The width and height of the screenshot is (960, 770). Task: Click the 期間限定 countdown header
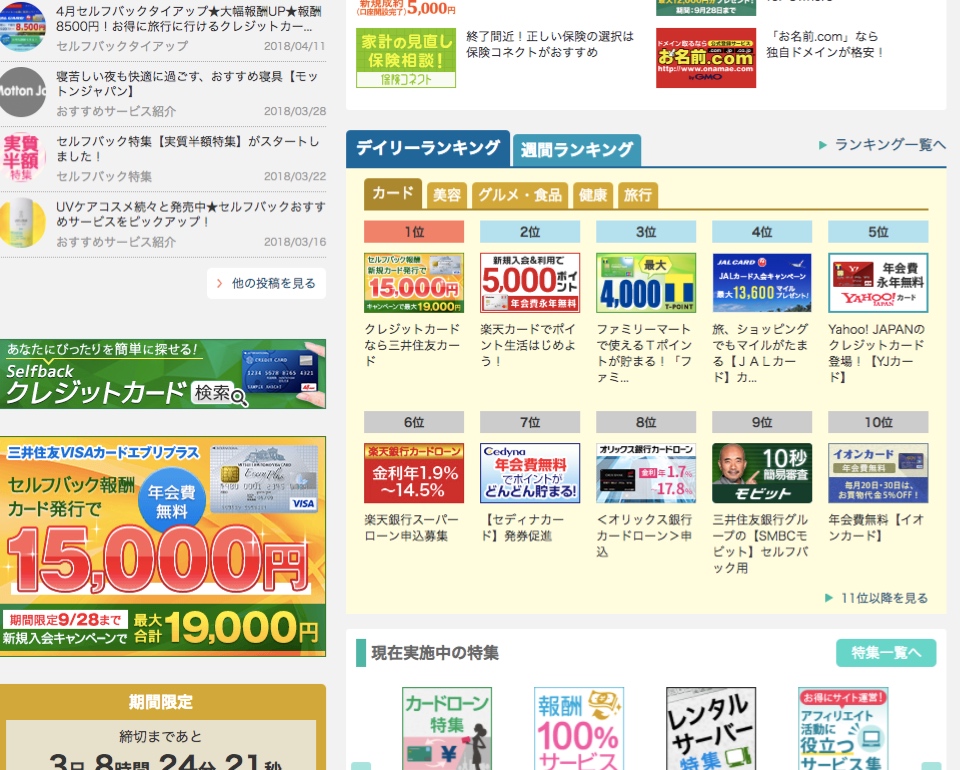160,702
